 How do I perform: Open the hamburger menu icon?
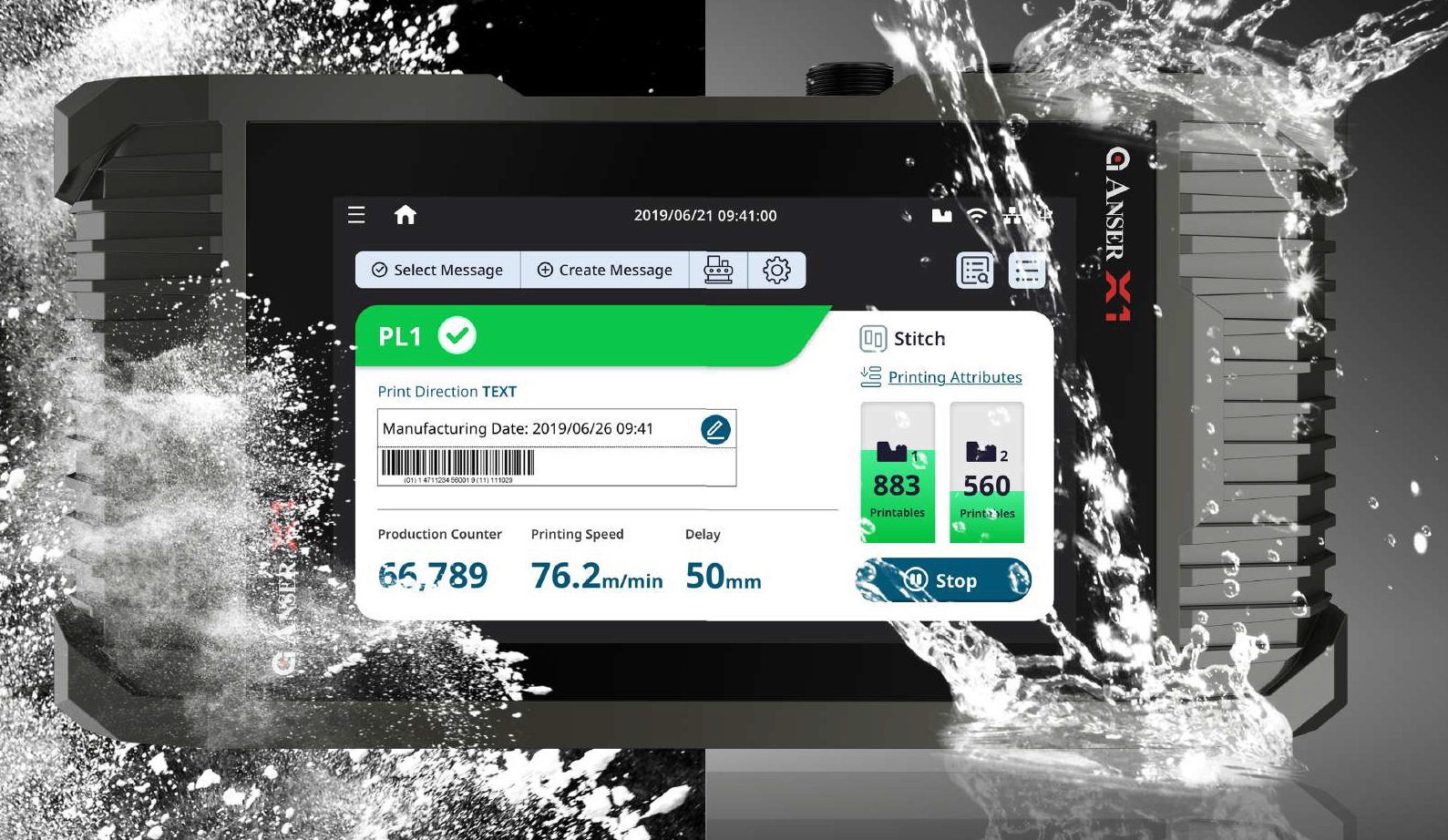pyautogui.click(x=356, y=215)
